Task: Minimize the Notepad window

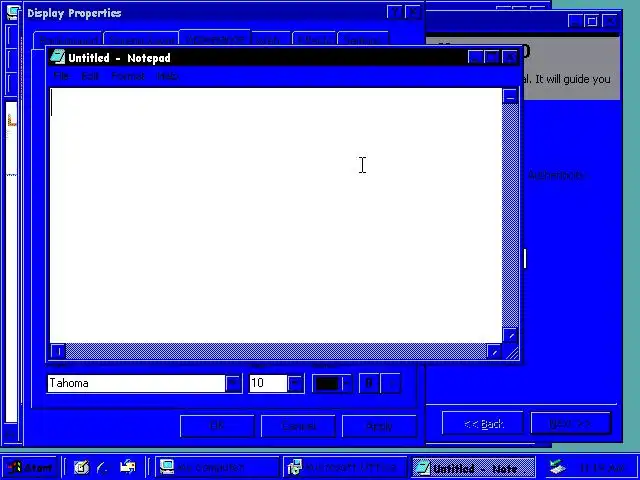Action: coord(476,57)
